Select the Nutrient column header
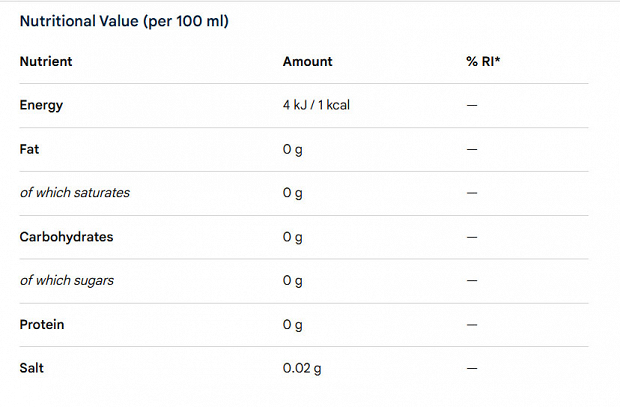Viewport: 620px width, 407px height. 46,61
